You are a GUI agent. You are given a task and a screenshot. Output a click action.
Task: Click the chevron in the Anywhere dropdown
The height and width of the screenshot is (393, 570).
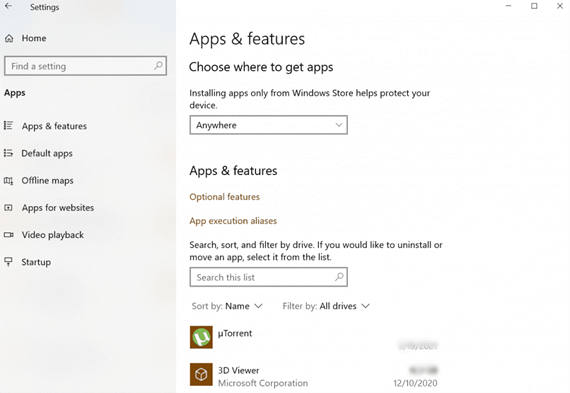click(x=338, y=125)
